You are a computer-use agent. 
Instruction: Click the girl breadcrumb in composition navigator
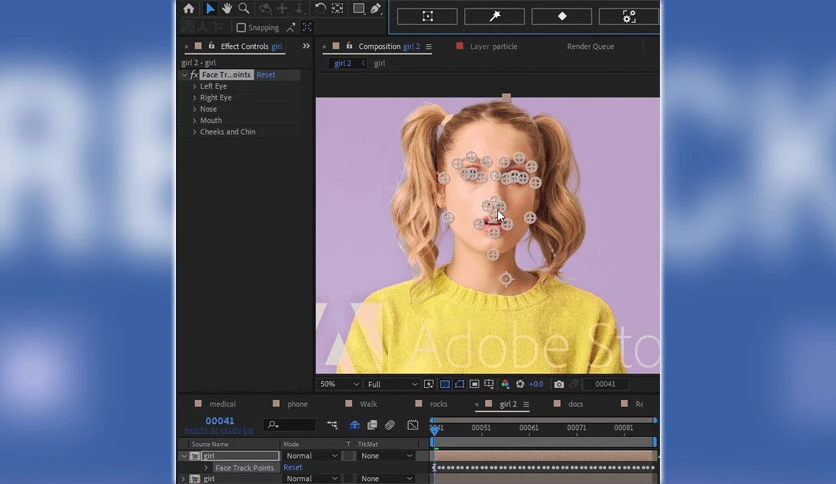click(380, 63)
